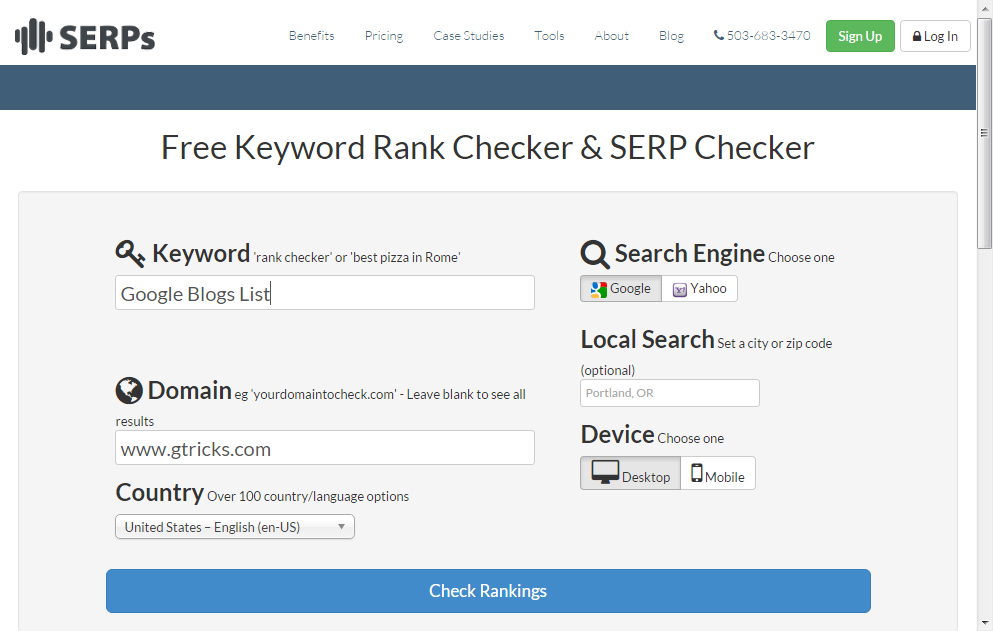Click the scrollbar up arrow
This screenshot has height=631, width=993.
(984, 8)
